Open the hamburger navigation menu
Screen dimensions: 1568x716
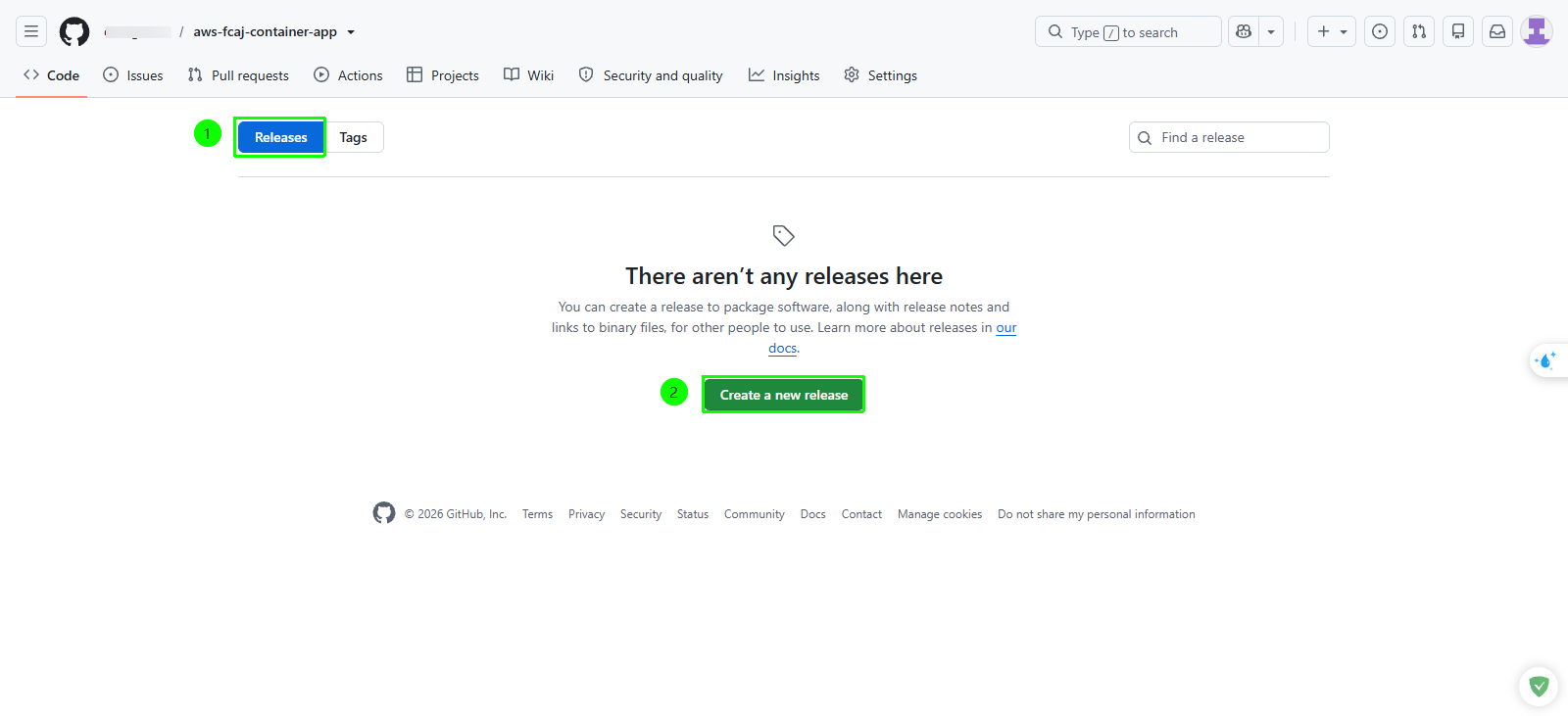pos(31,31)
